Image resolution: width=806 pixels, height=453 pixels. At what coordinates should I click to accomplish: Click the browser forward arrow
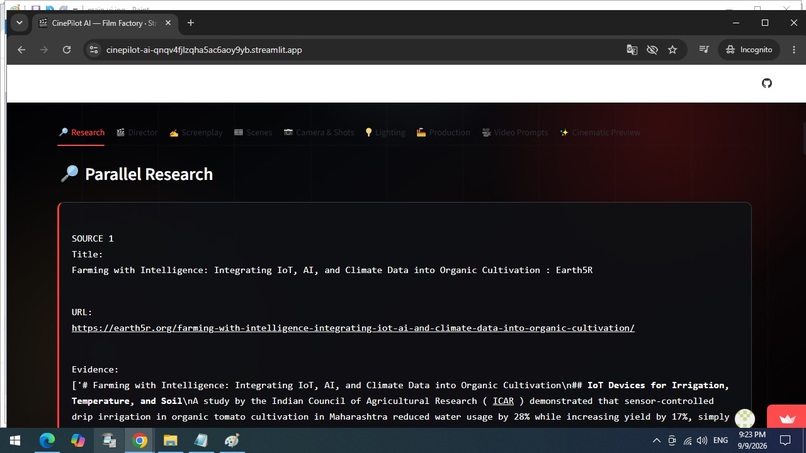[44, 50]
